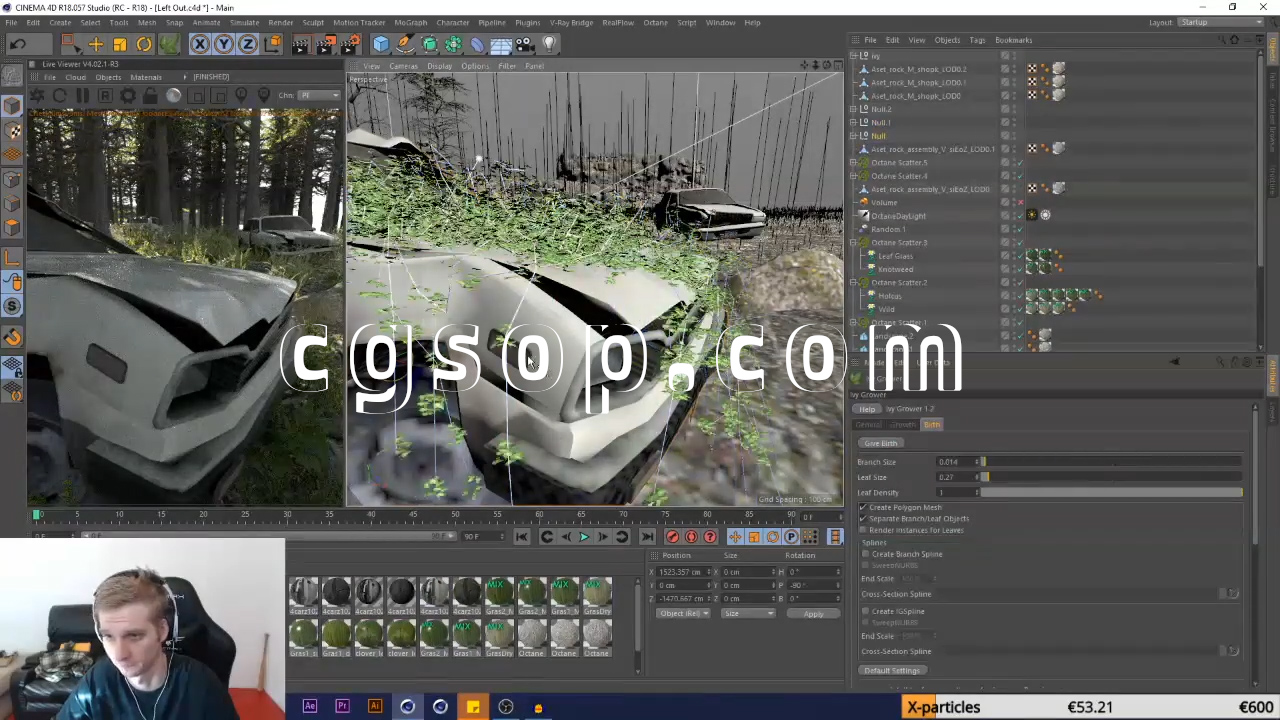
Task: Open Object Manager Tags menu
Action: (x=977, y=40)
